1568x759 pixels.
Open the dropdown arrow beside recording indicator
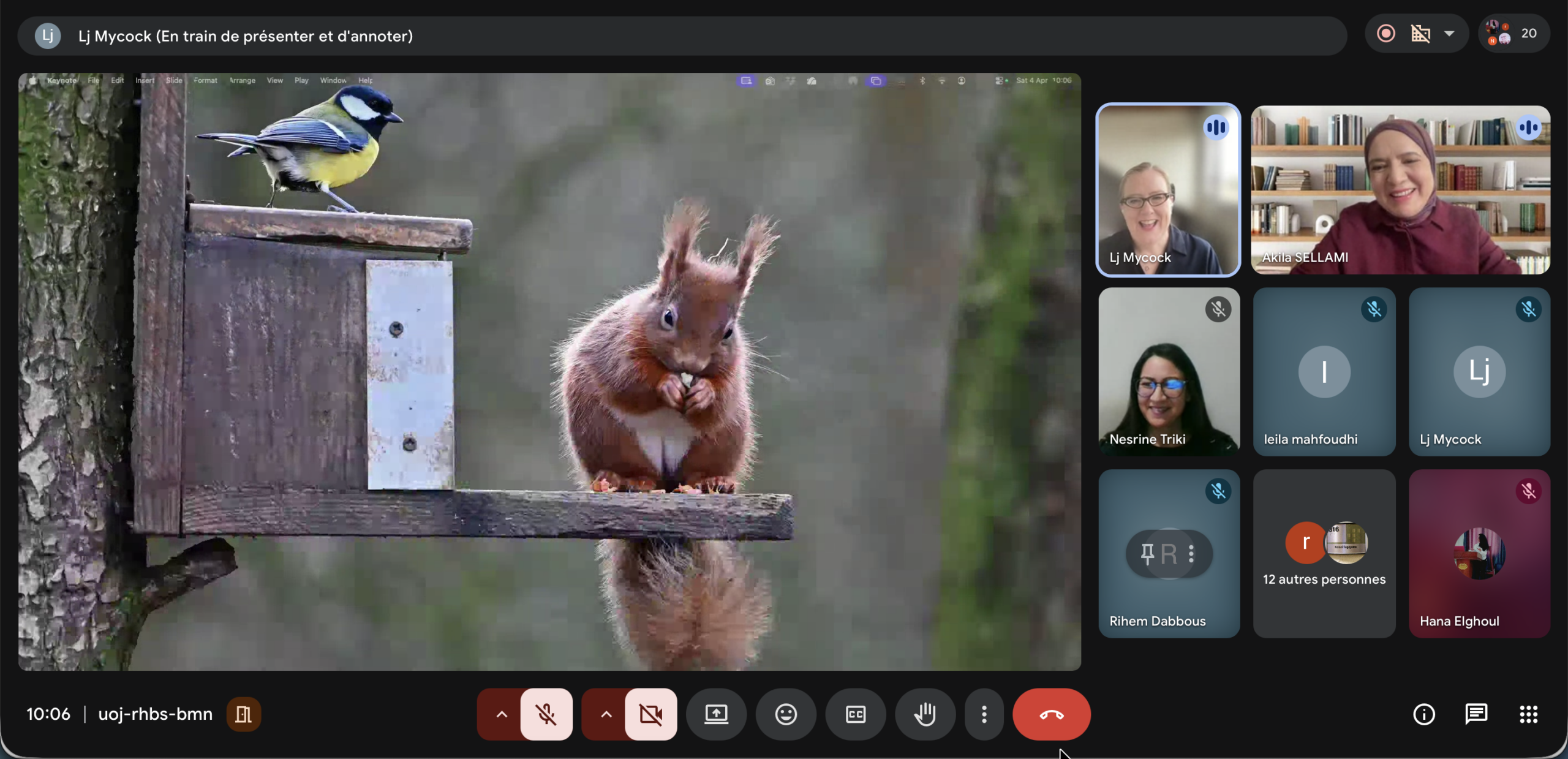click(1449, 34)
